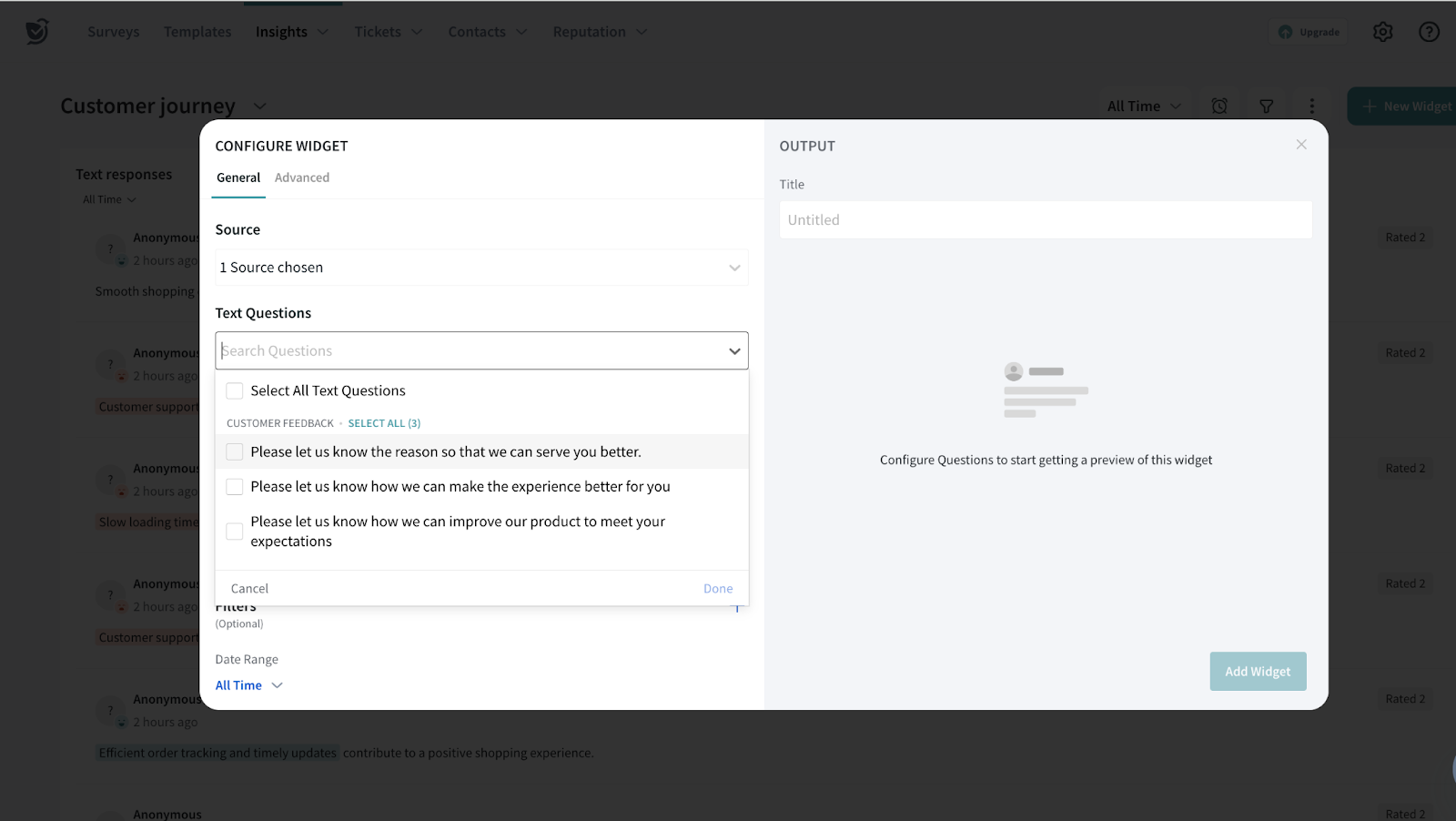
Task: Switch to the Advanced tab
Action: [302, 177]
